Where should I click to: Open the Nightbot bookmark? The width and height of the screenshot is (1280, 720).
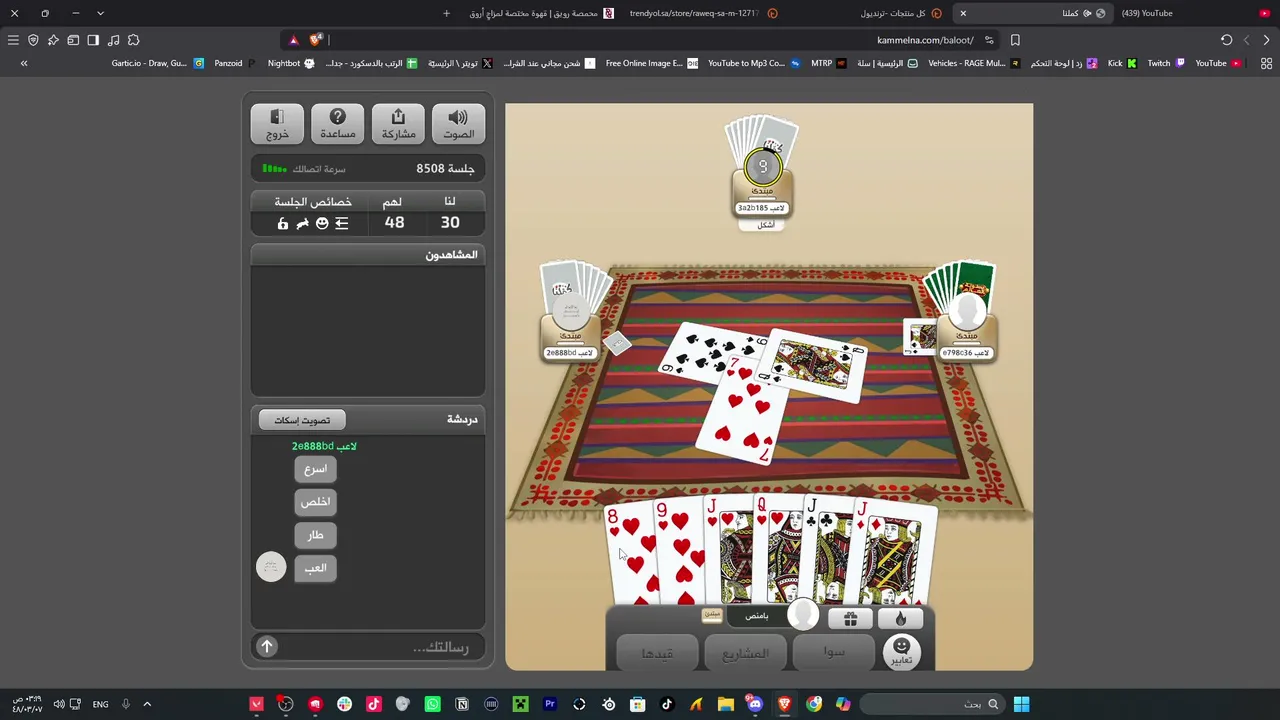291,63
